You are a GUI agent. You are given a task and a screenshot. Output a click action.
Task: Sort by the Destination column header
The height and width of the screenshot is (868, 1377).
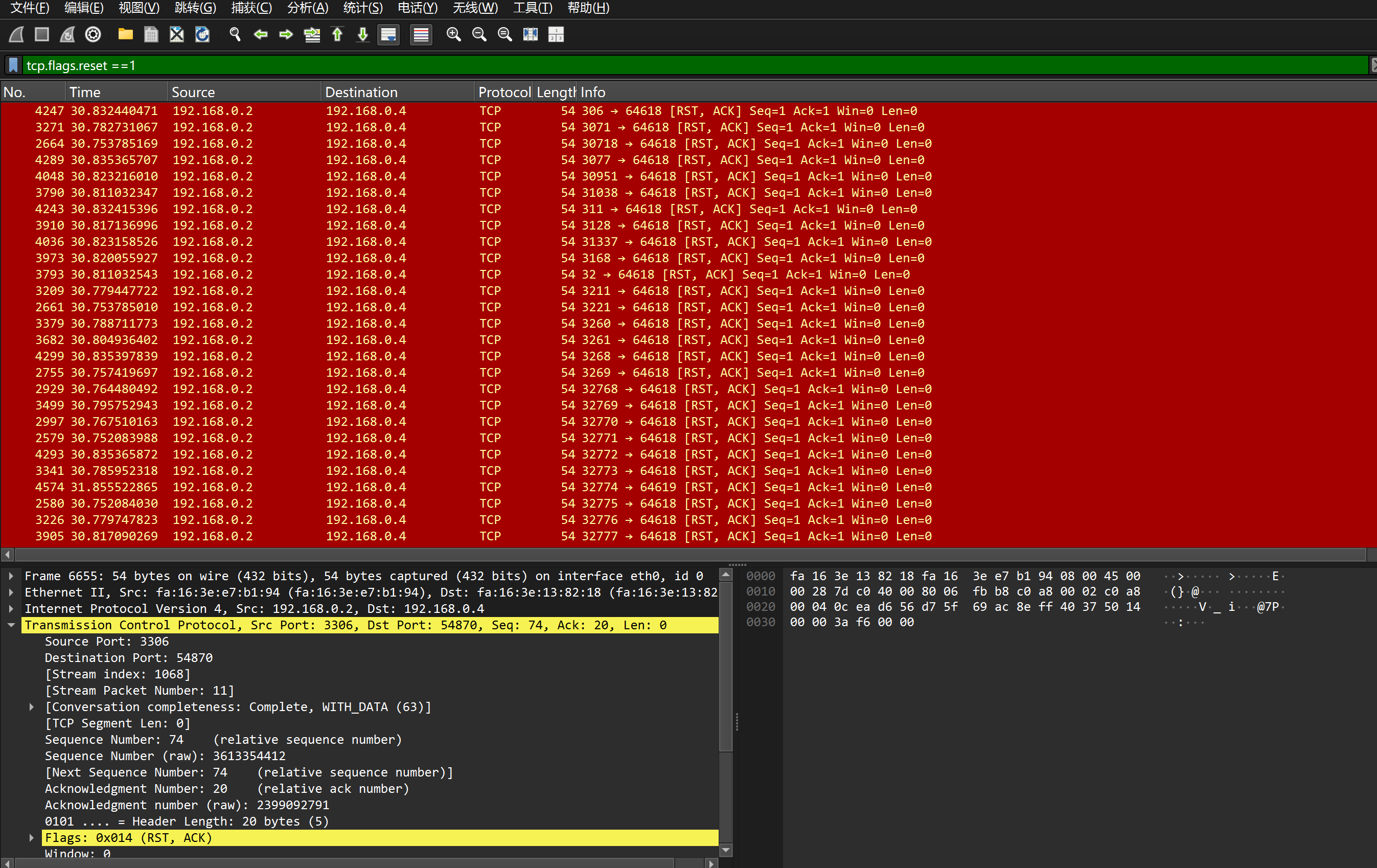click(x=361, y=92)
